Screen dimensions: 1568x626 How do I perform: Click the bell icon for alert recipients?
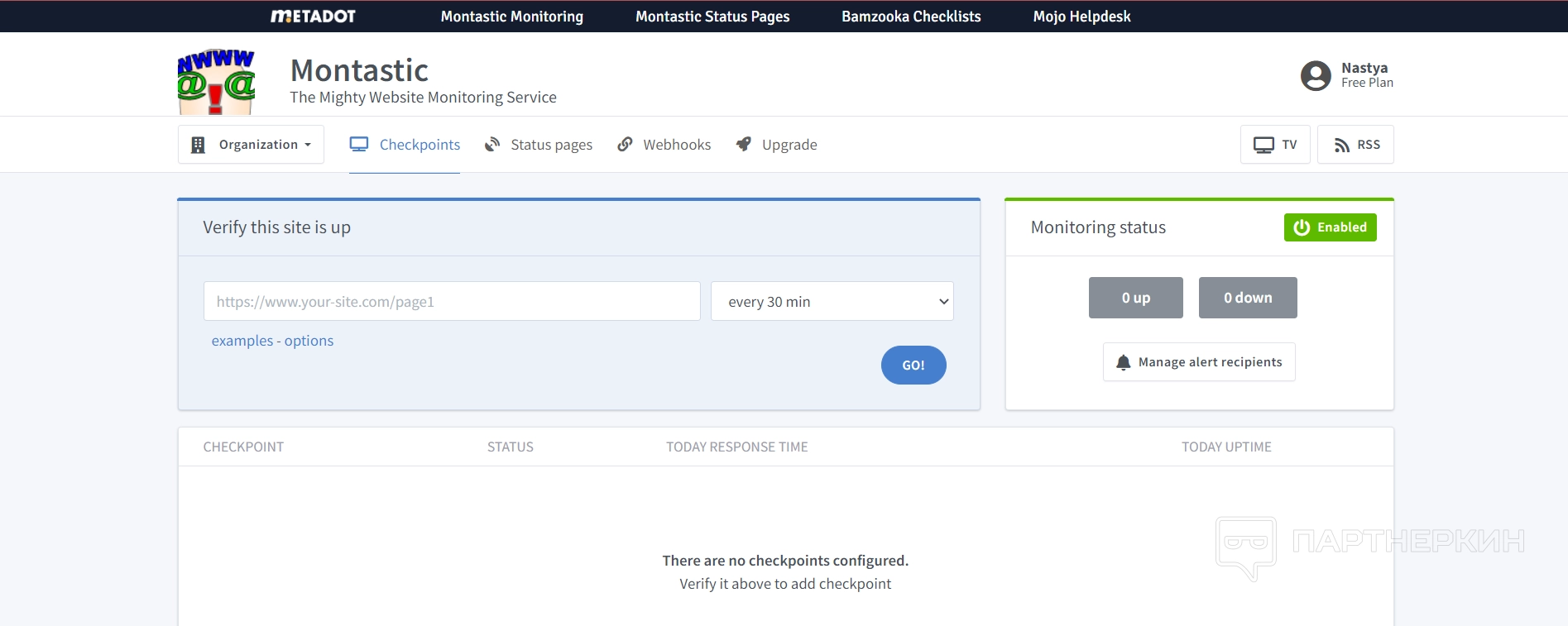tap(1123, 362)
